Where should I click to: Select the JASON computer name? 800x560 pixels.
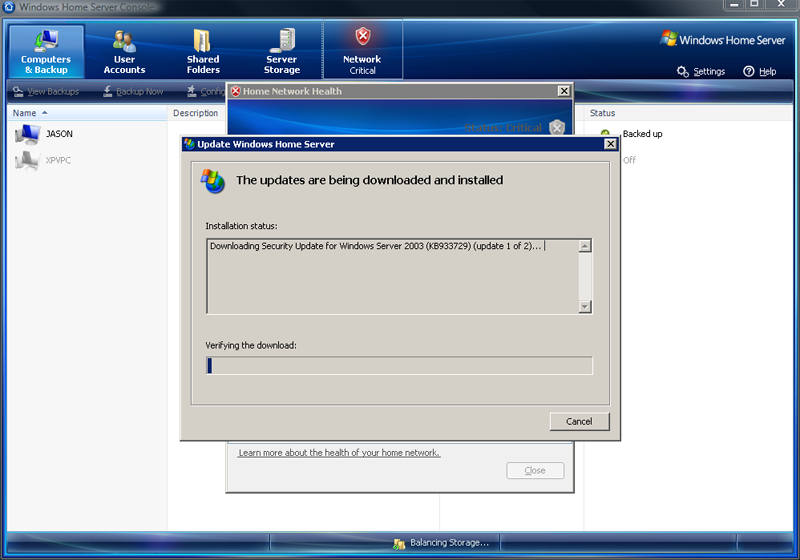tap(59, 134)
